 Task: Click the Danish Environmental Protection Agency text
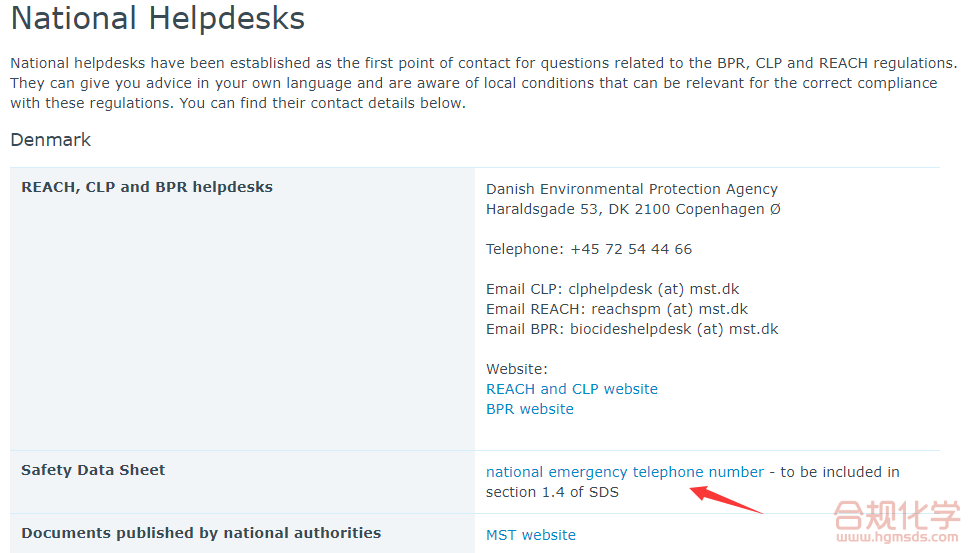click(631, 189)
